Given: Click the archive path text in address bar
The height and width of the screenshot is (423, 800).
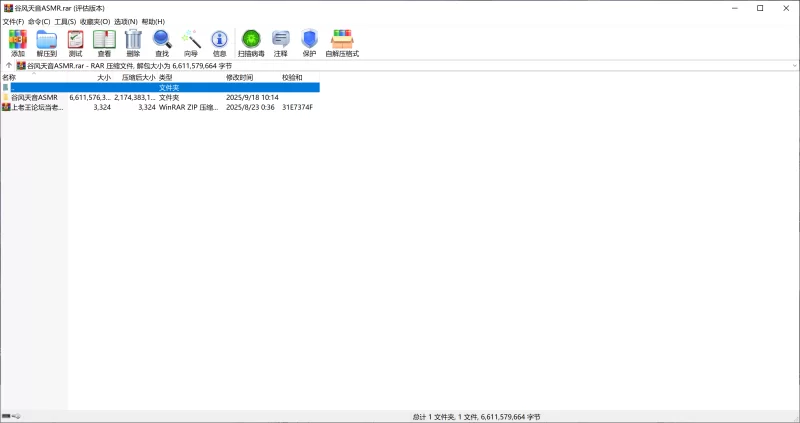Looking at the screenshot, I should pos(130,66).
